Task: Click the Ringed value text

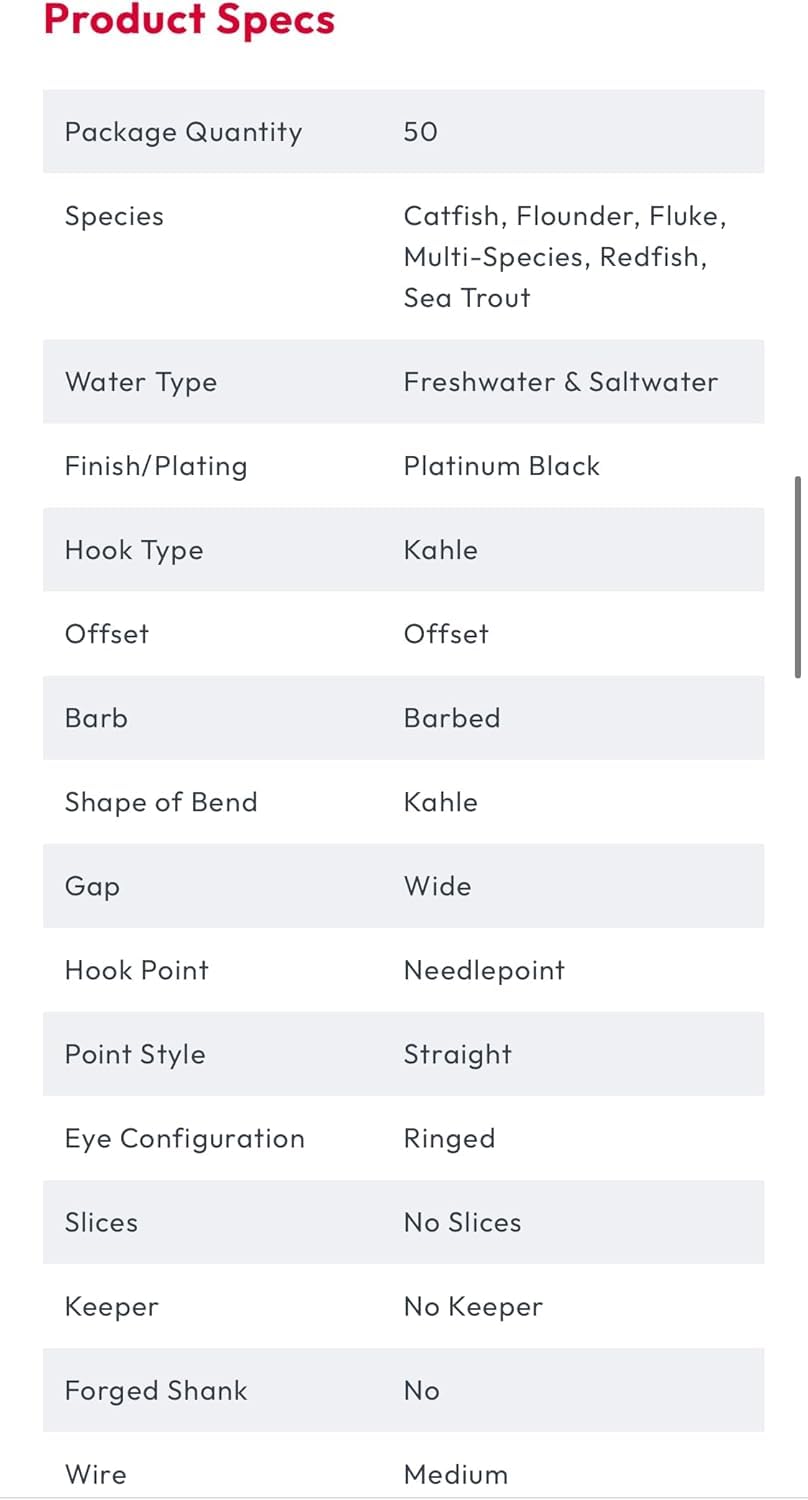Action: pyautogui.click(x=450, y=1139)
